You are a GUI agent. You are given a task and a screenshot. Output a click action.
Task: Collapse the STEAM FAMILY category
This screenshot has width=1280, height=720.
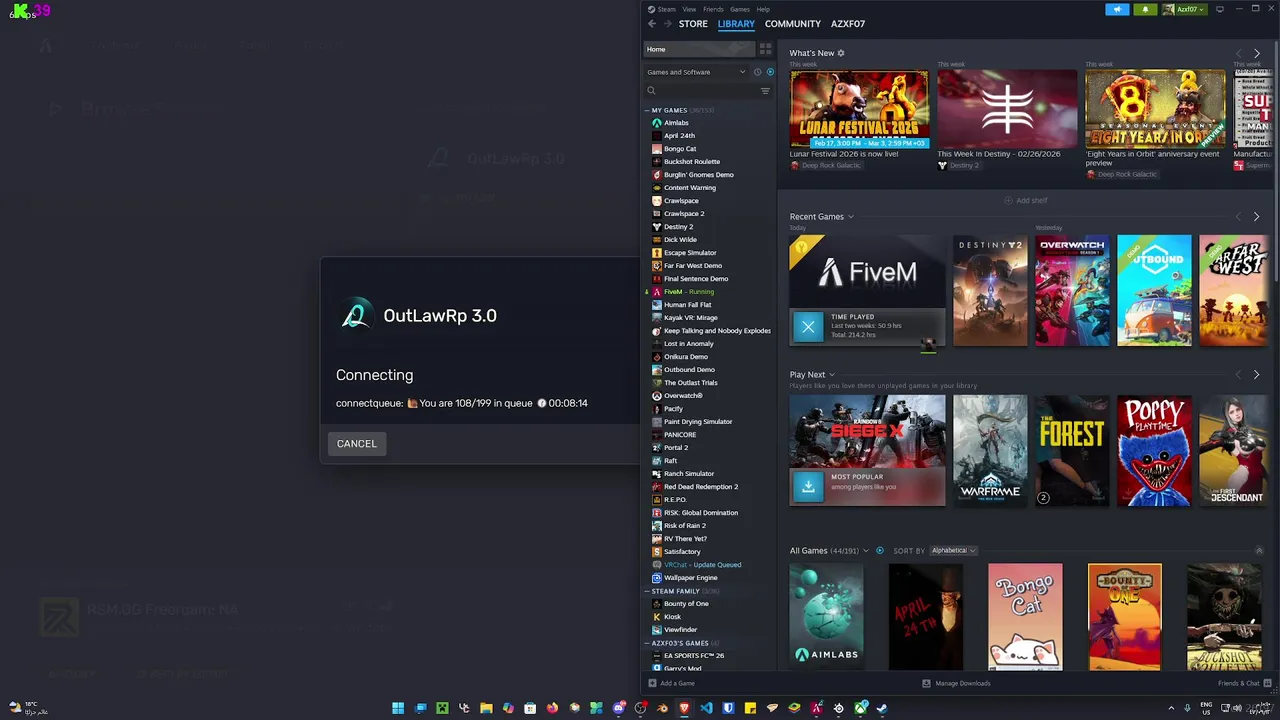pyautogui.click(x=647, y=591)
